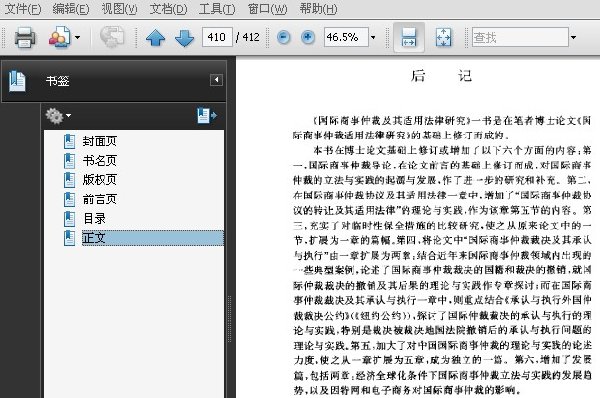This screenshot has width=600, height=398.
Task: Open the collaborate/share users icon
Action: tap(59, 37)
